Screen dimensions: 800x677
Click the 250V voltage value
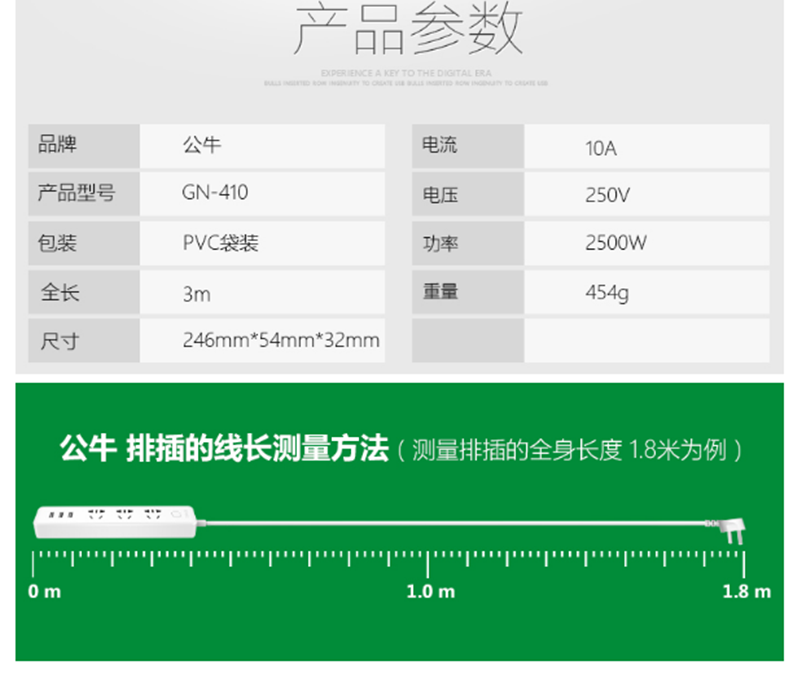[607, 195]
